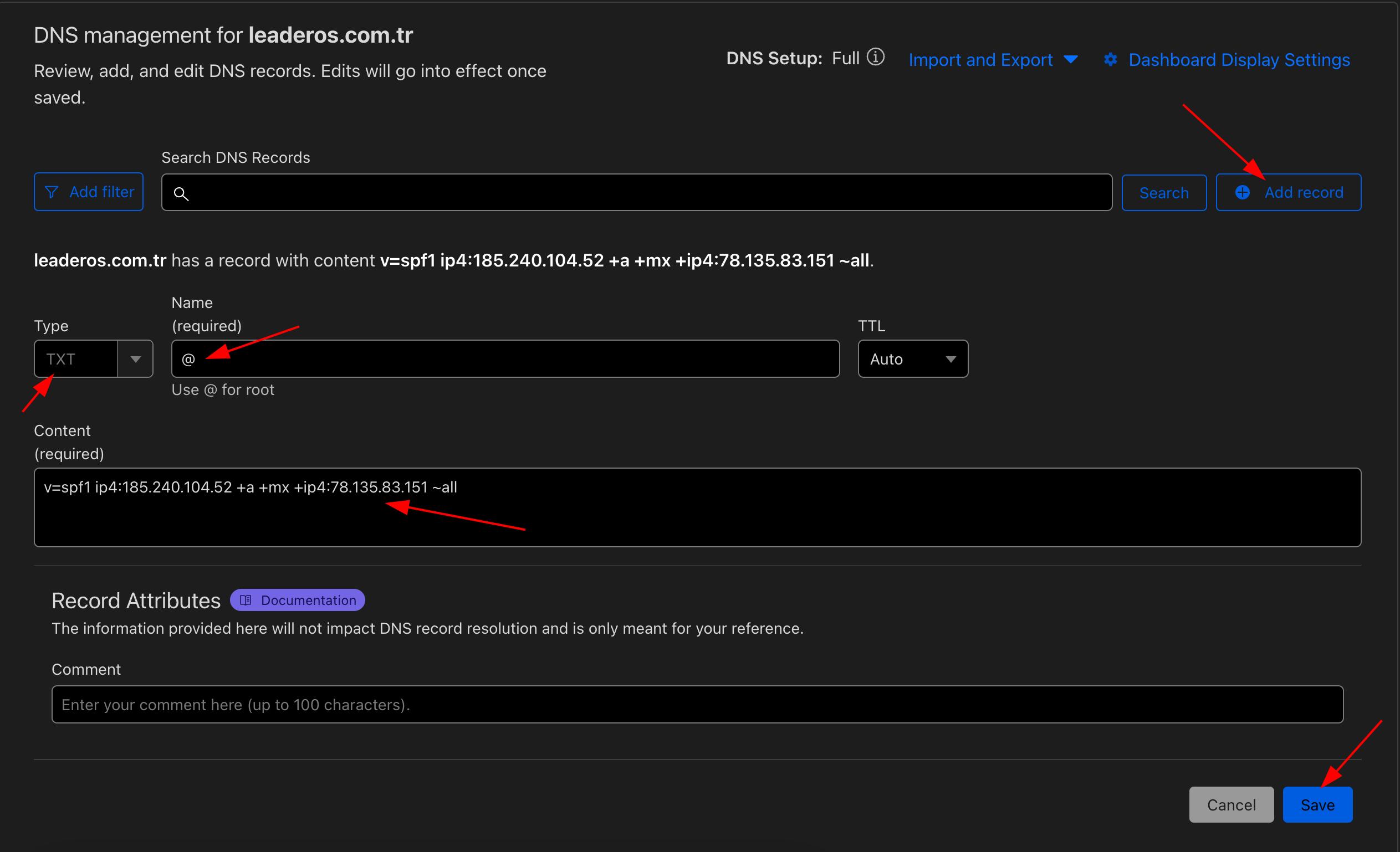Expand the Import and Export caret

coord(1070,60)
